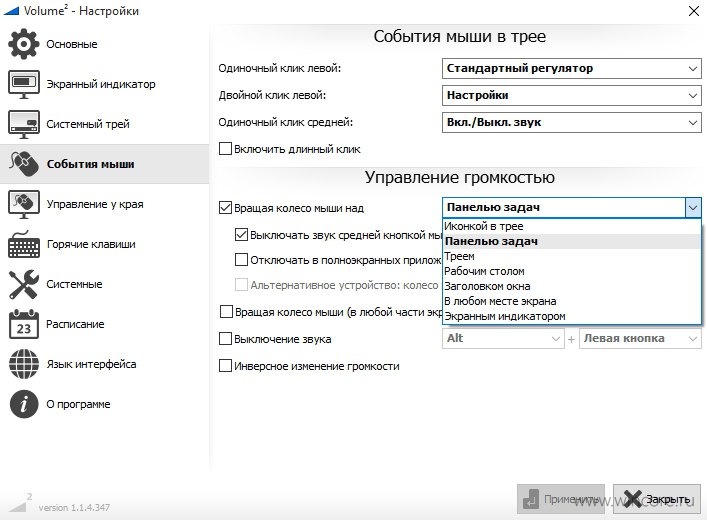Click the Применить button
707x520 pixels.
tap(560, 499)
